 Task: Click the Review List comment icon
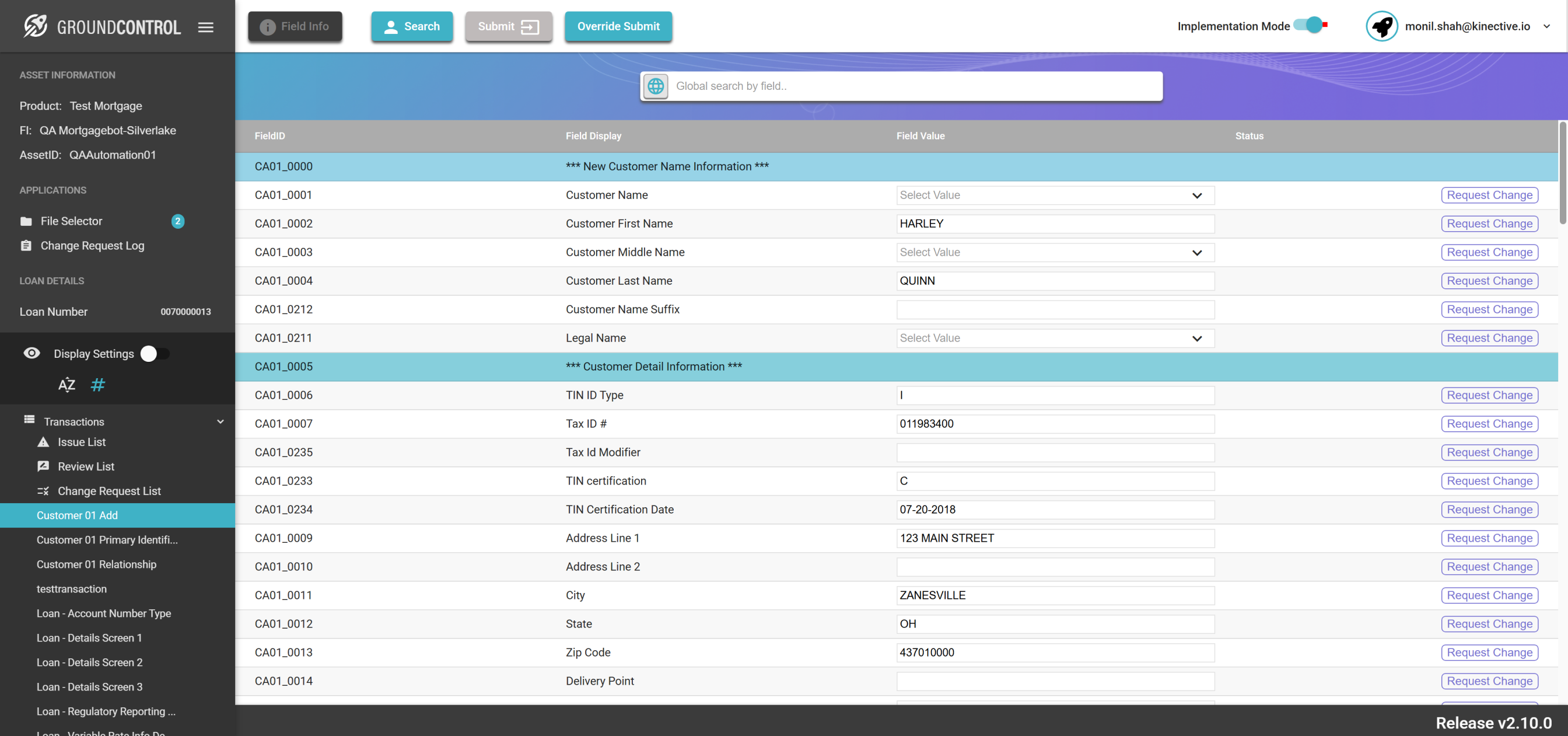[43, 466]
